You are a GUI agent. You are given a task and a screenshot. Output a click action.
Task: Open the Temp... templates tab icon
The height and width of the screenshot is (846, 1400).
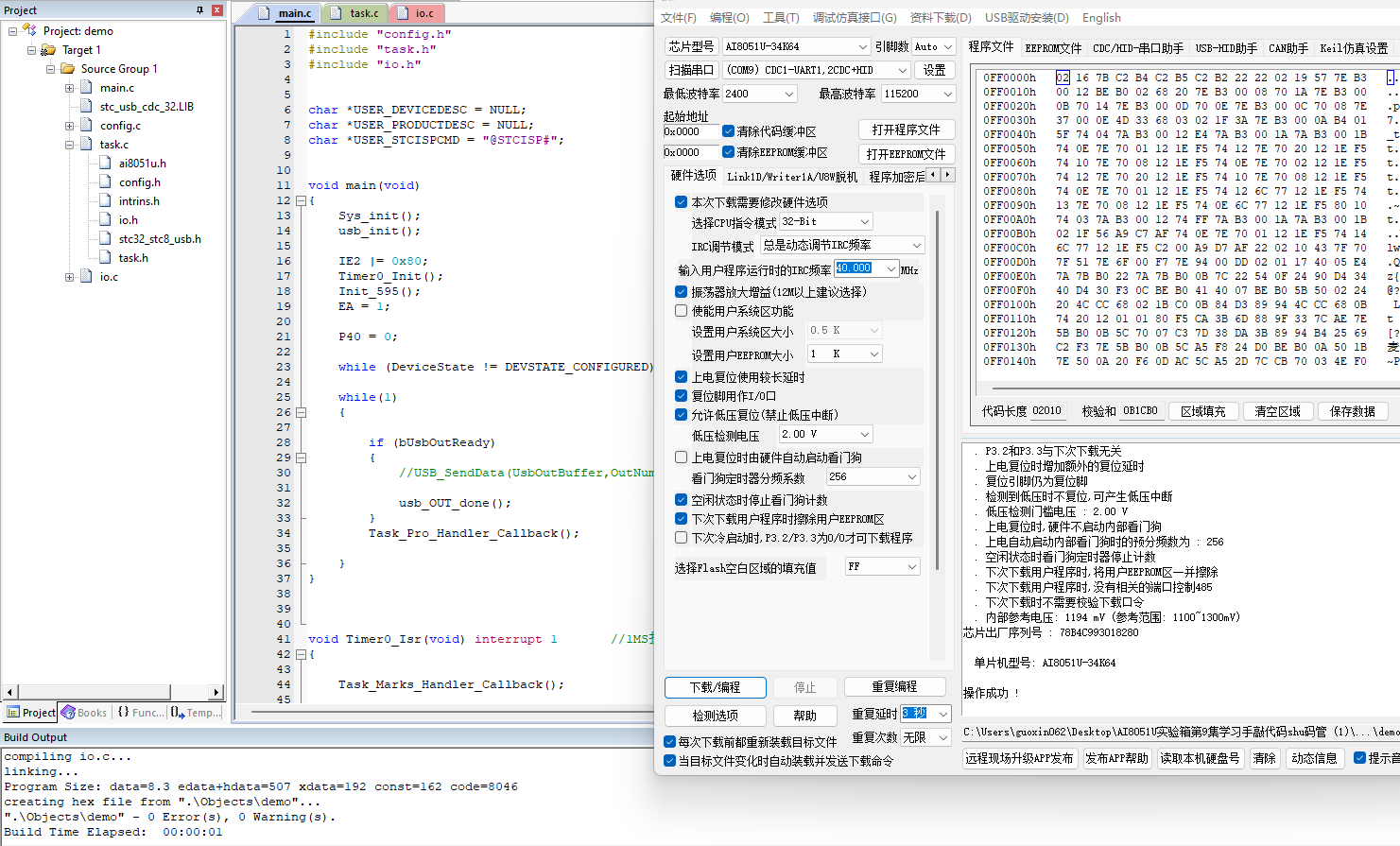(x=178, y=713)
